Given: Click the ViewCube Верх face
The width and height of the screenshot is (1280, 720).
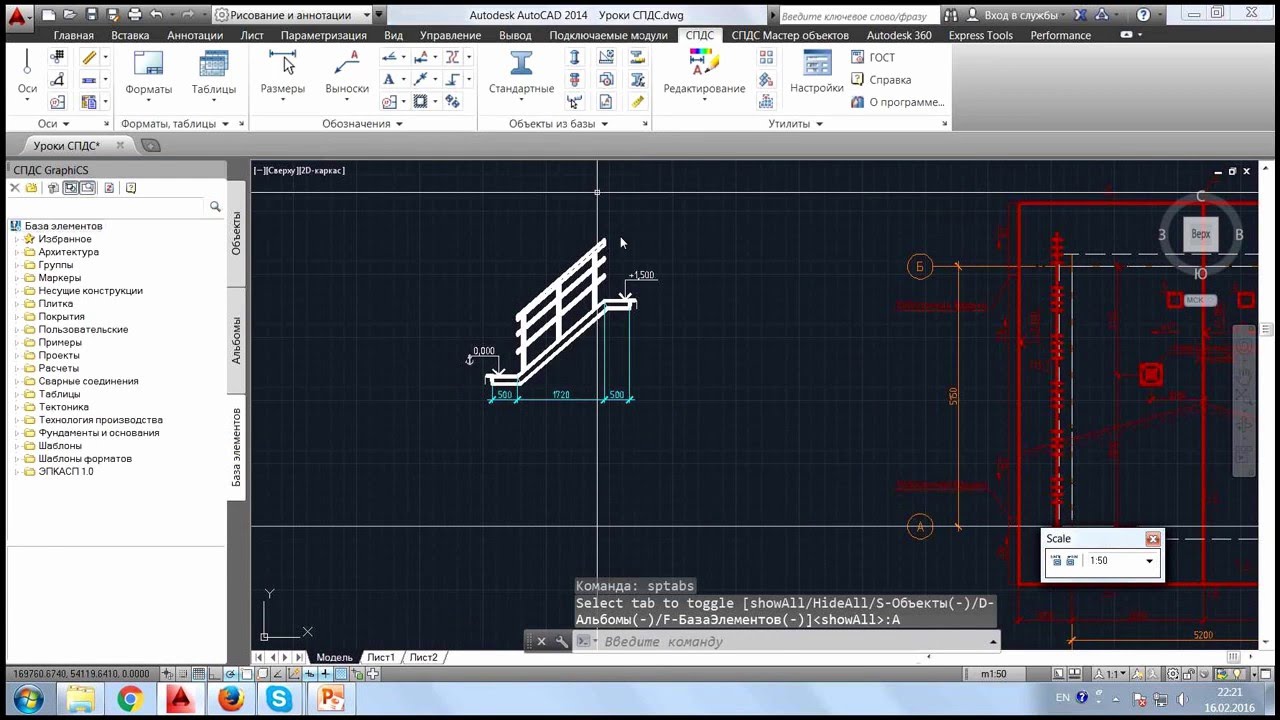Looking at the screenshot, I should coord(1201,234).
